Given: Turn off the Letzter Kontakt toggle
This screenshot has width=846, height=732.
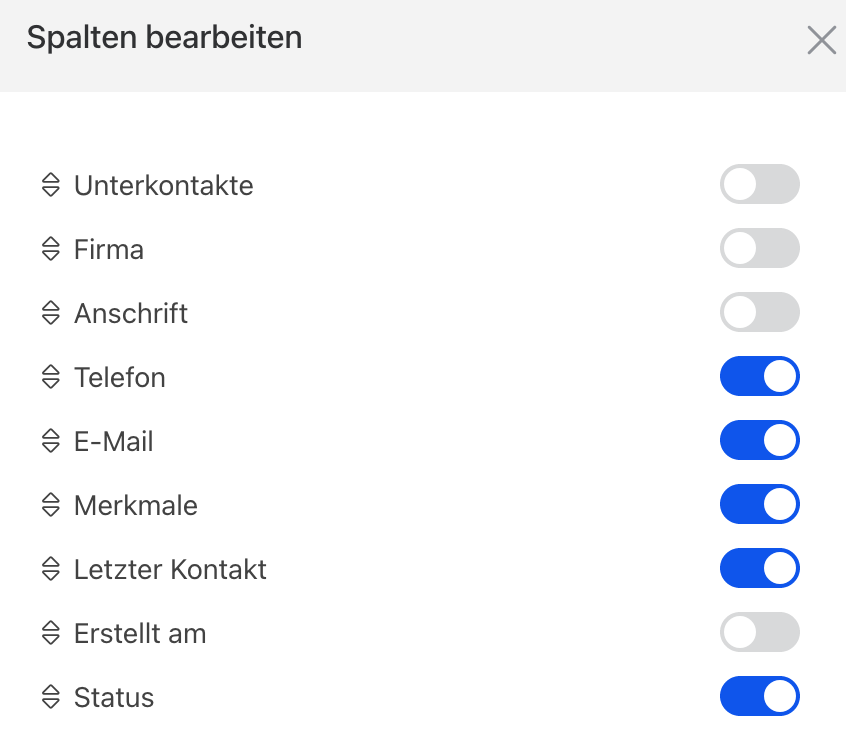Looking at the screenshot, I should coord(759,569).
